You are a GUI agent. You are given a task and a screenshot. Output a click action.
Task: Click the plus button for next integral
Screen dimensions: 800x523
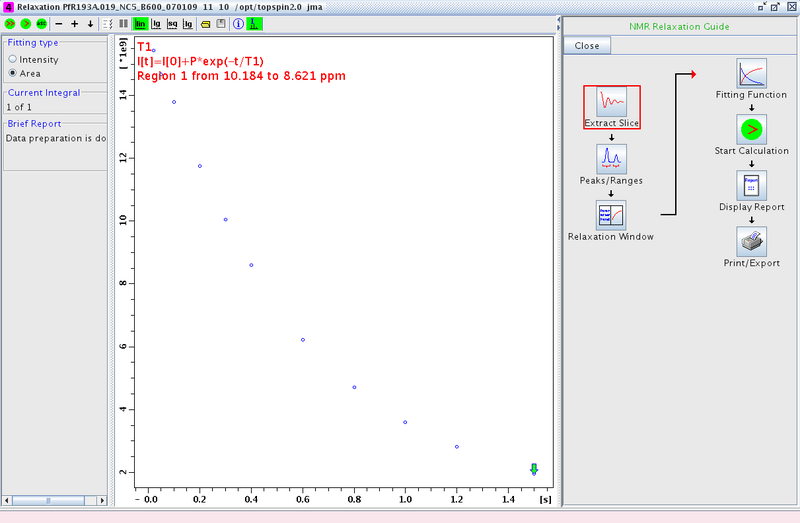[74, 23]
